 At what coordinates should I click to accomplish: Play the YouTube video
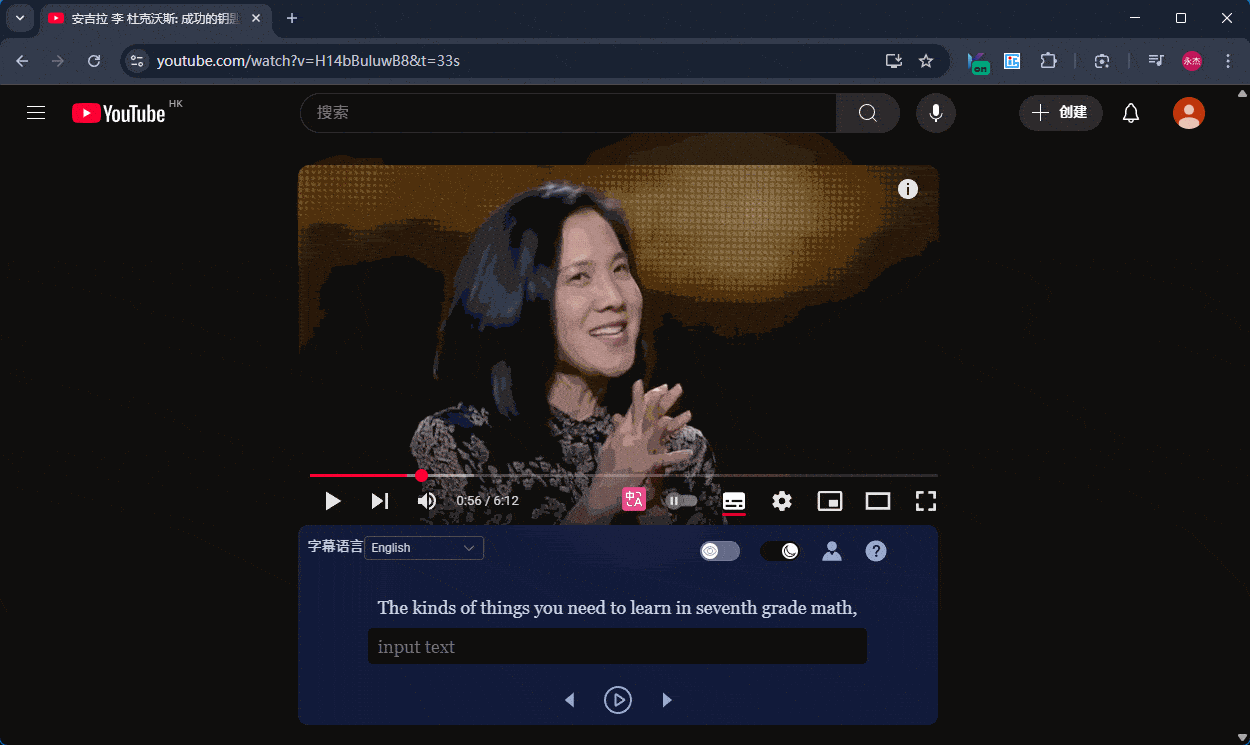(x=333, y=501)
